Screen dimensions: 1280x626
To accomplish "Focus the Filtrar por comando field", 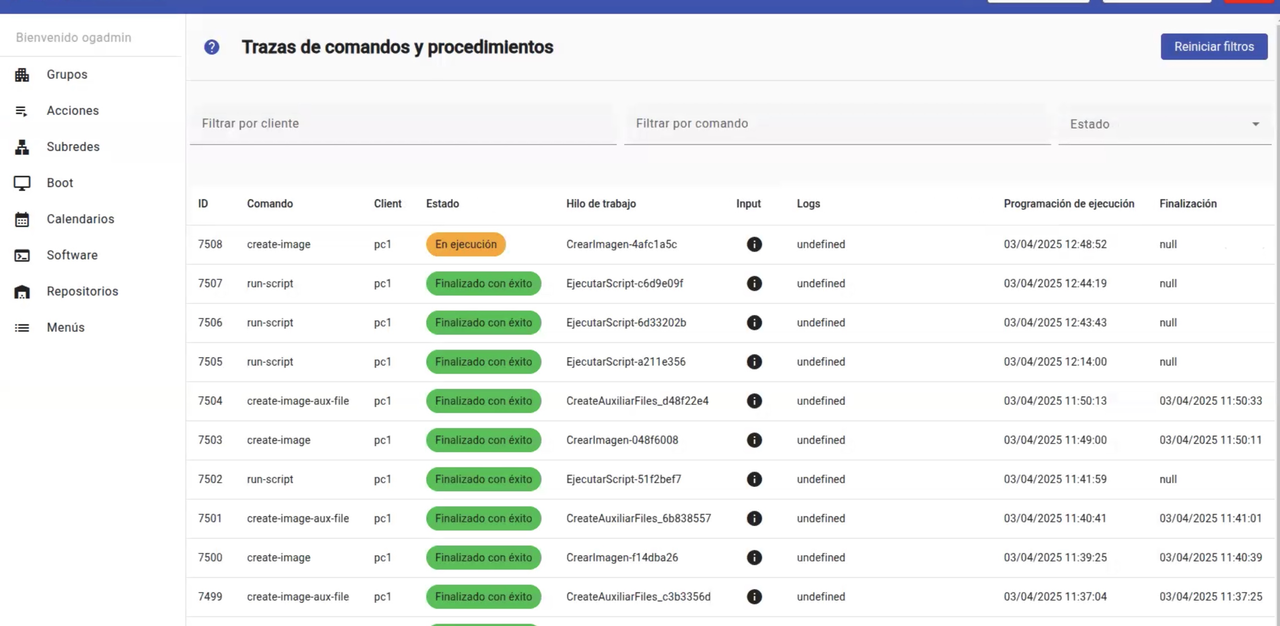I will point(837,124).
